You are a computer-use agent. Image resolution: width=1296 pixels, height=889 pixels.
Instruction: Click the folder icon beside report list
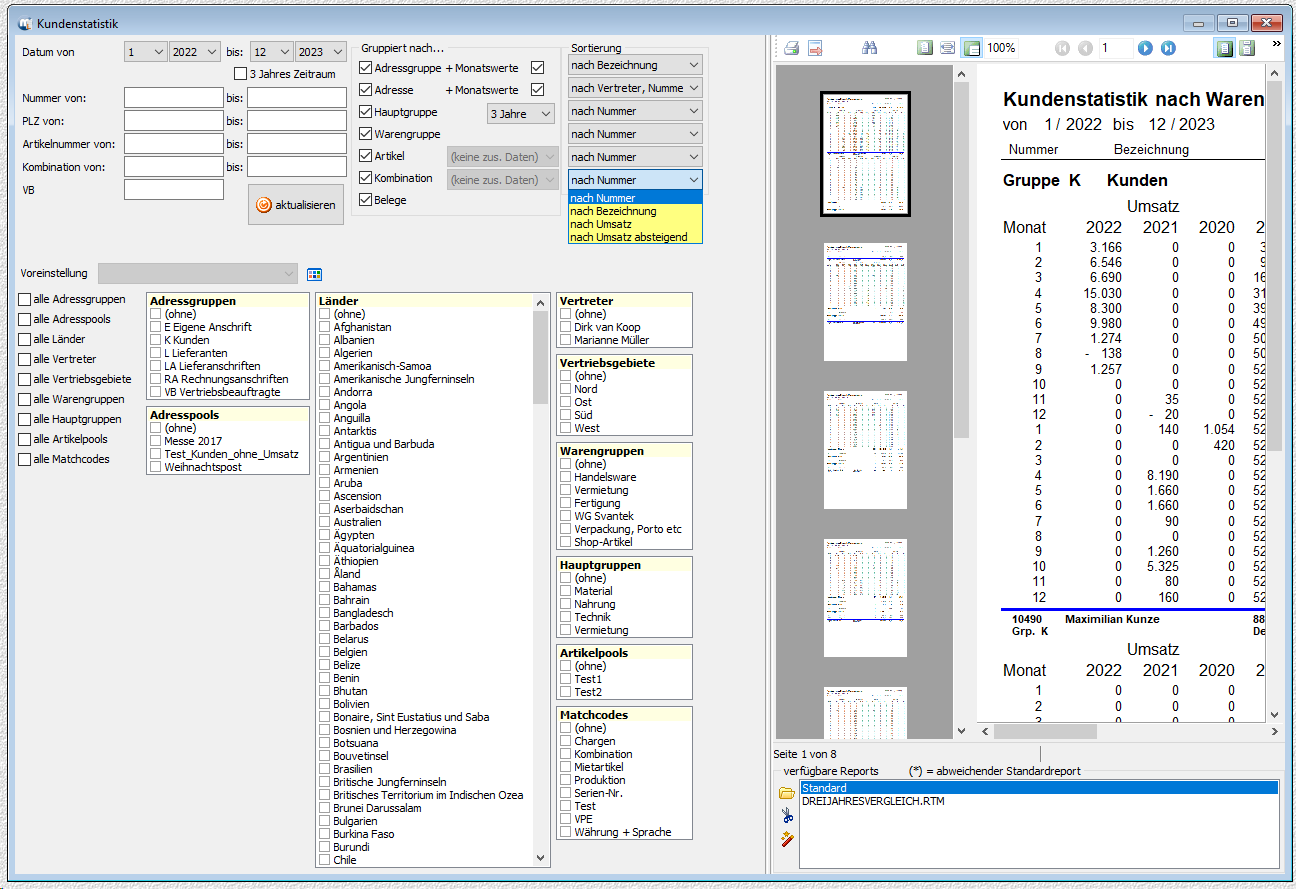tap(787, 793)
